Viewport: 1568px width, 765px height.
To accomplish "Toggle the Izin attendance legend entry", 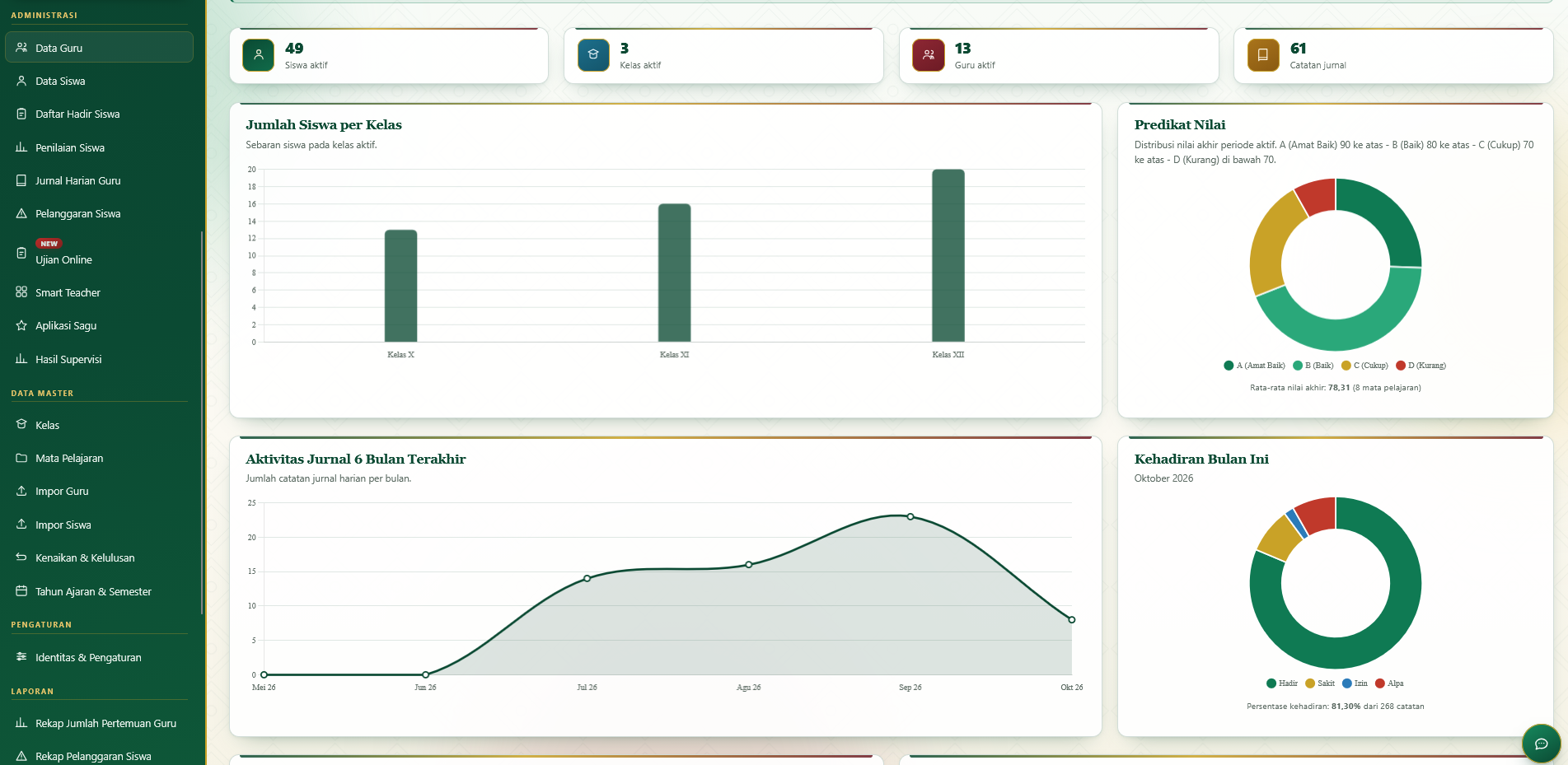I will [x=1355, y=683].
